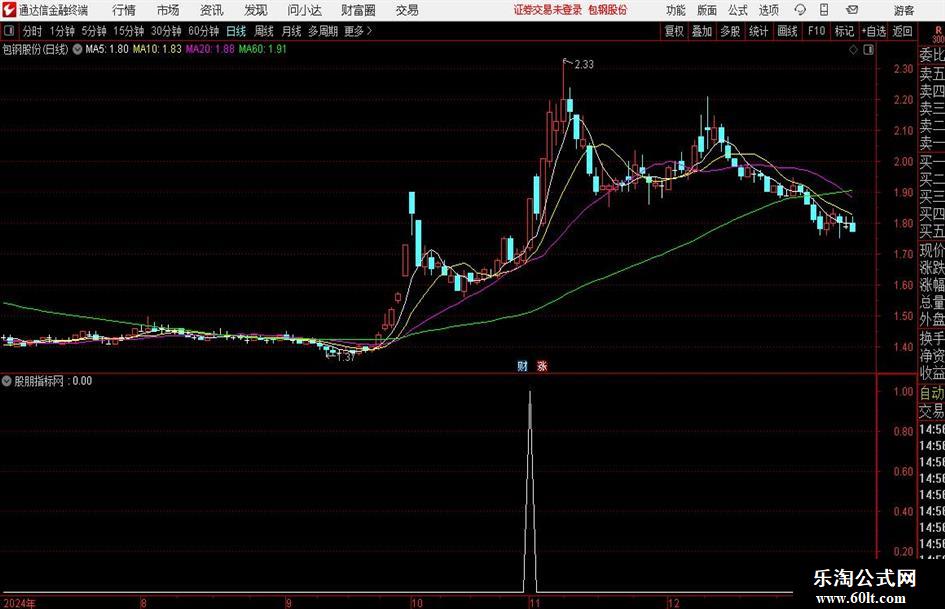
Task: Switch to 1分钟 period
Action: [61, 31]
